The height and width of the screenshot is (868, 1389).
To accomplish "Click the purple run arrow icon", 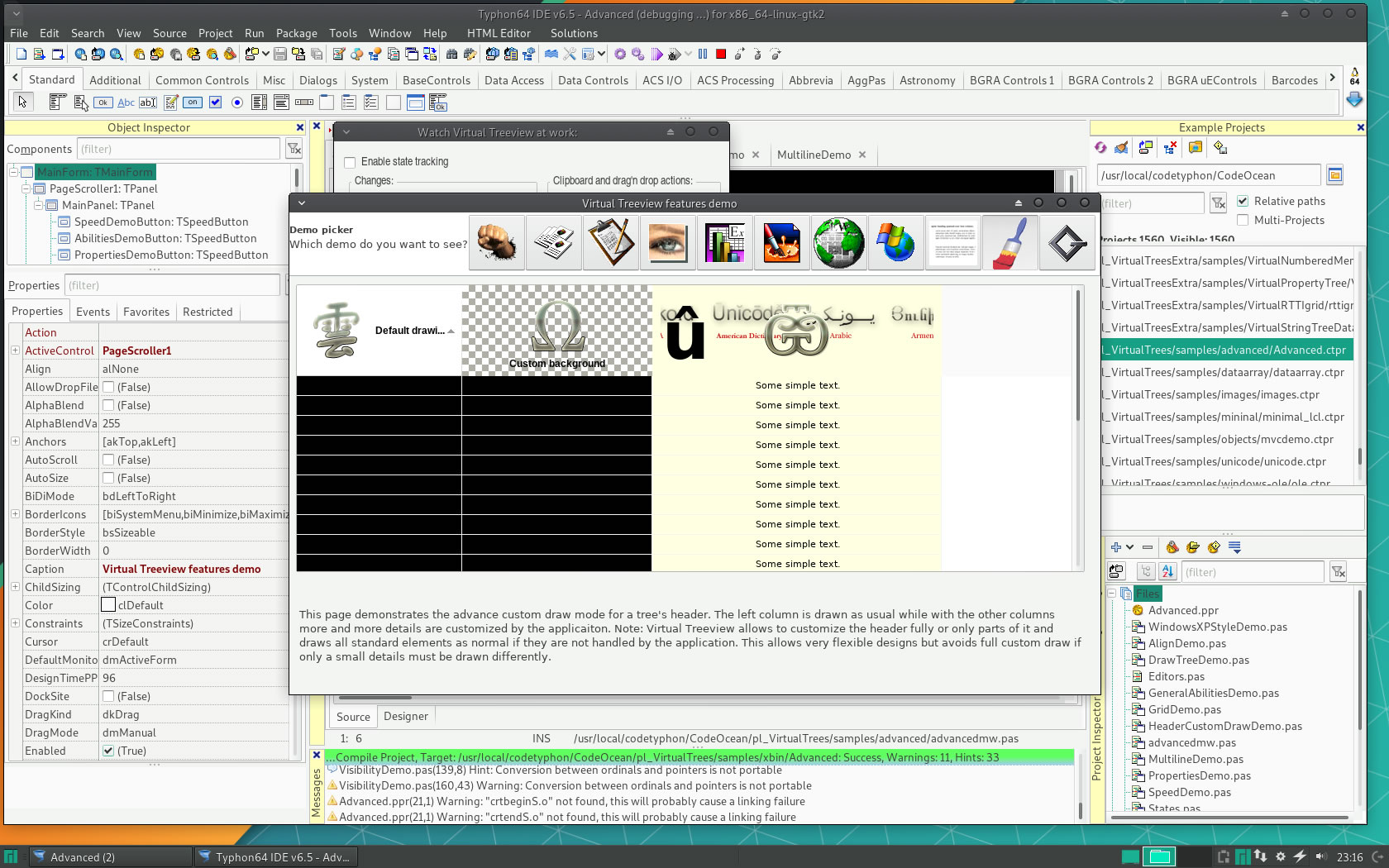I will (x=656, y=54).
